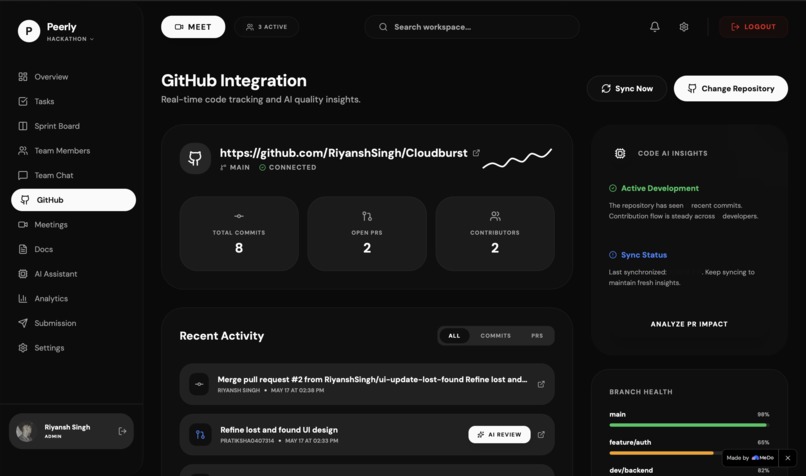Click Active Development insight heading
The width and height of the screenshot is (806, 476).
pyautogui.click(x=660, y=188)
